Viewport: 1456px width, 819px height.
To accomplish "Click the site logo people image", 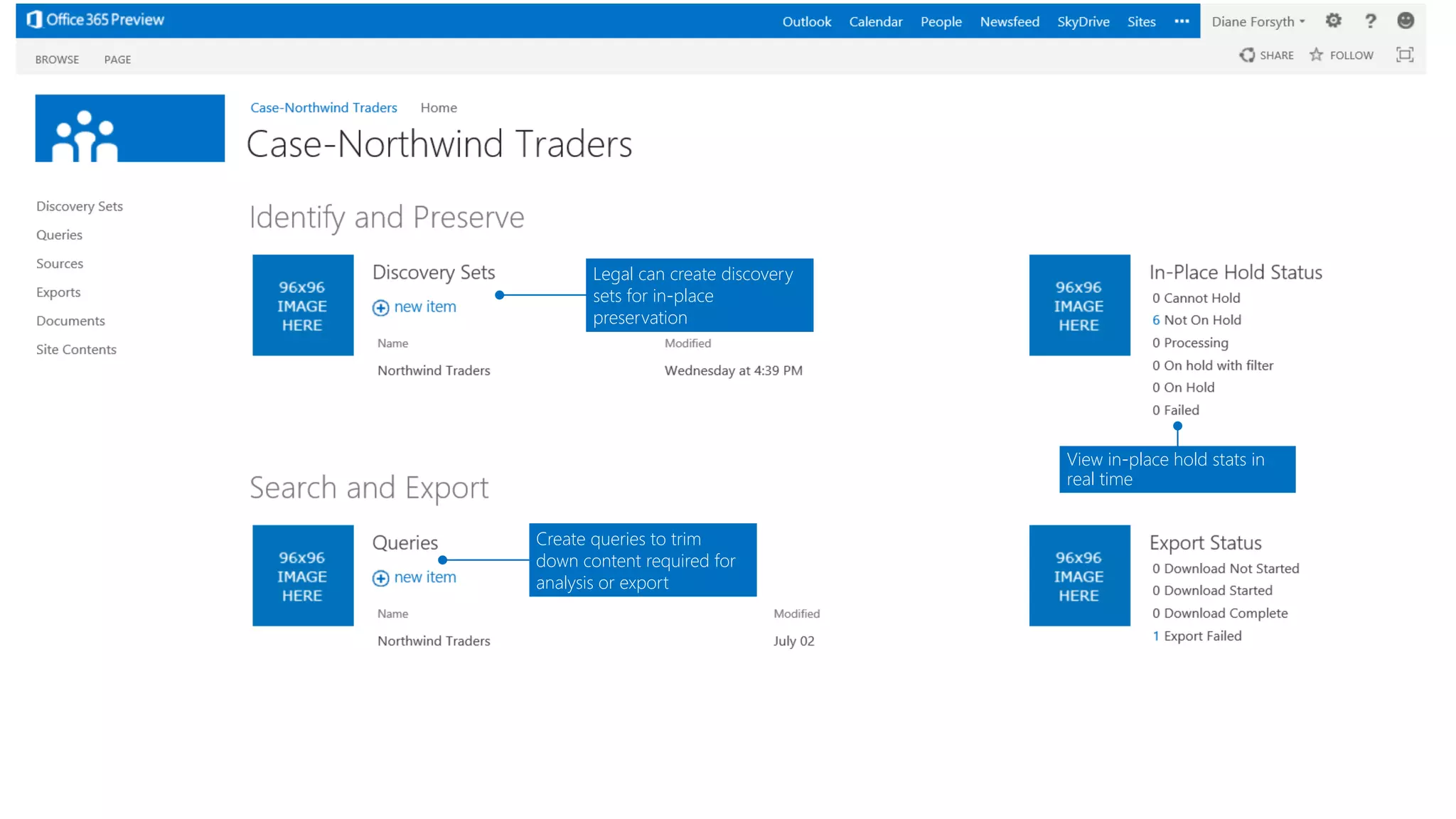I will (130, 128).
